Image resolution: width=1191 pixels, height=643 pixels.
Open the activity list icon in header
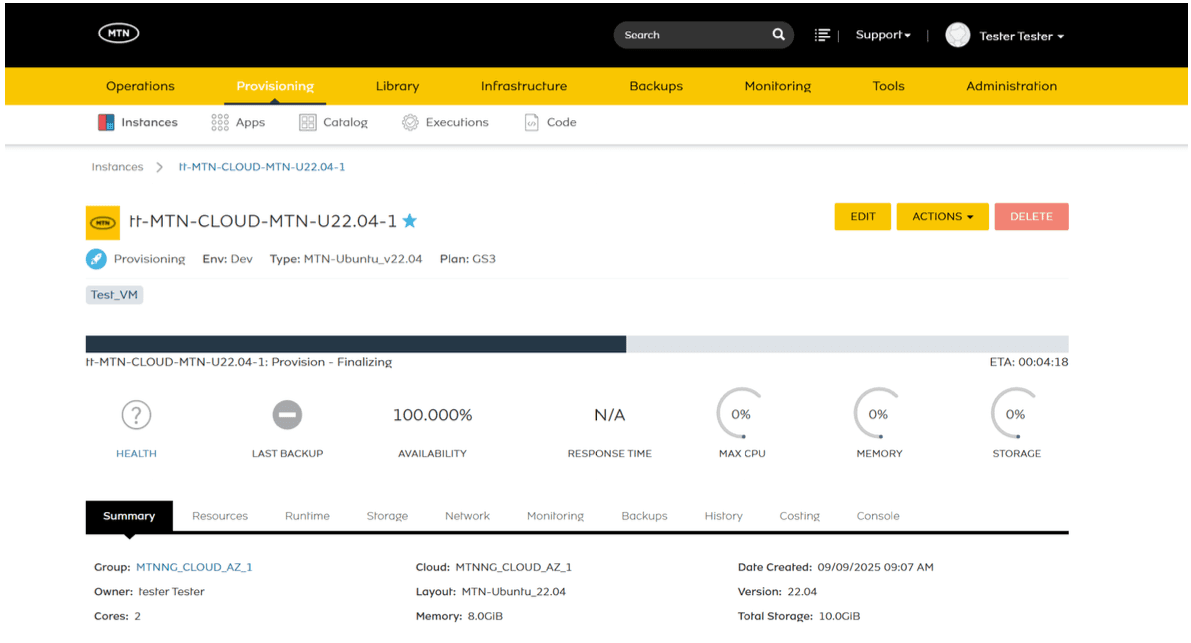(x=822, y=35)
